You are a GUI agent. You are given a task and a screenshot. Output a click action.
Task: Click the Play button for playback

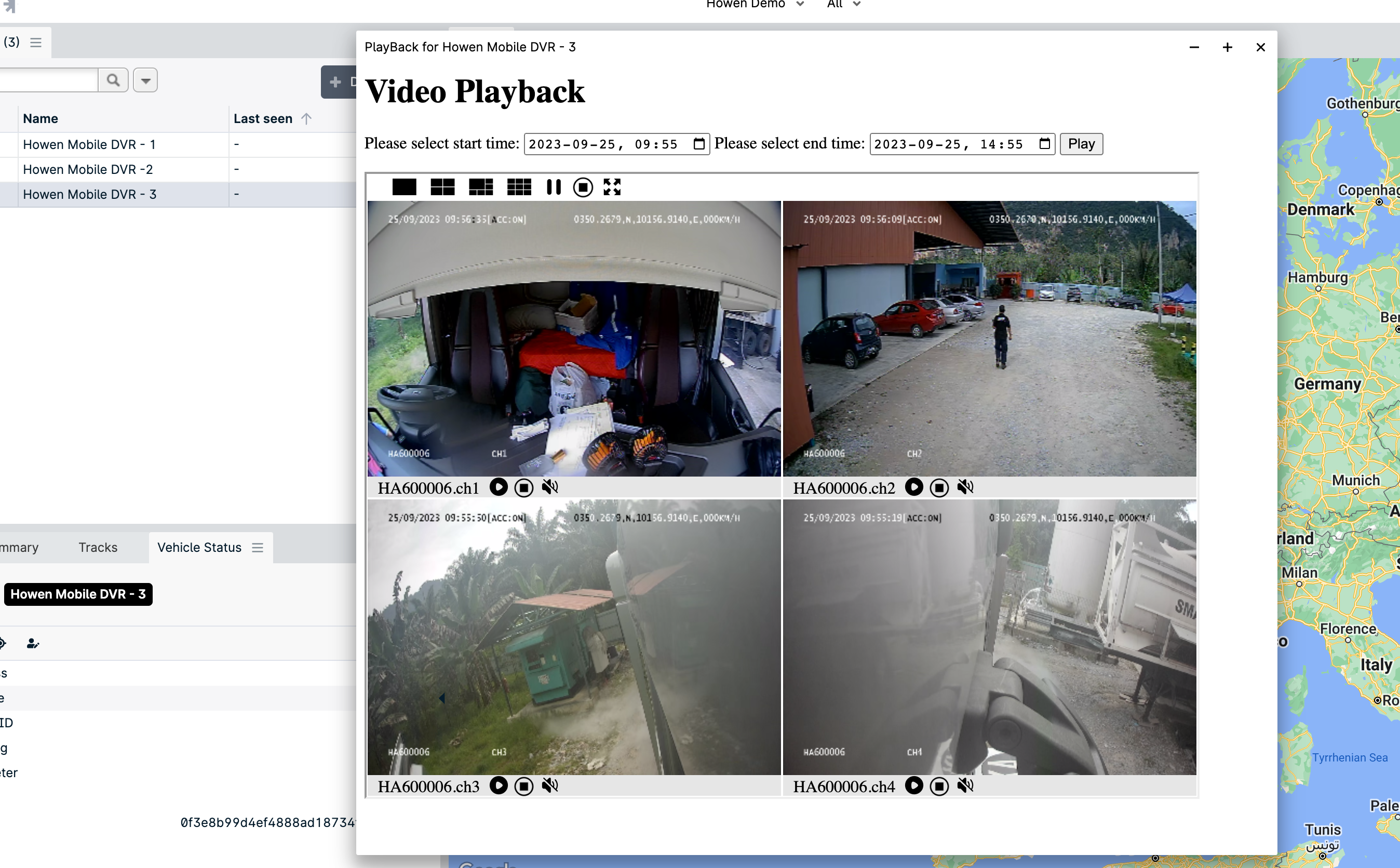coord(1081,143)
